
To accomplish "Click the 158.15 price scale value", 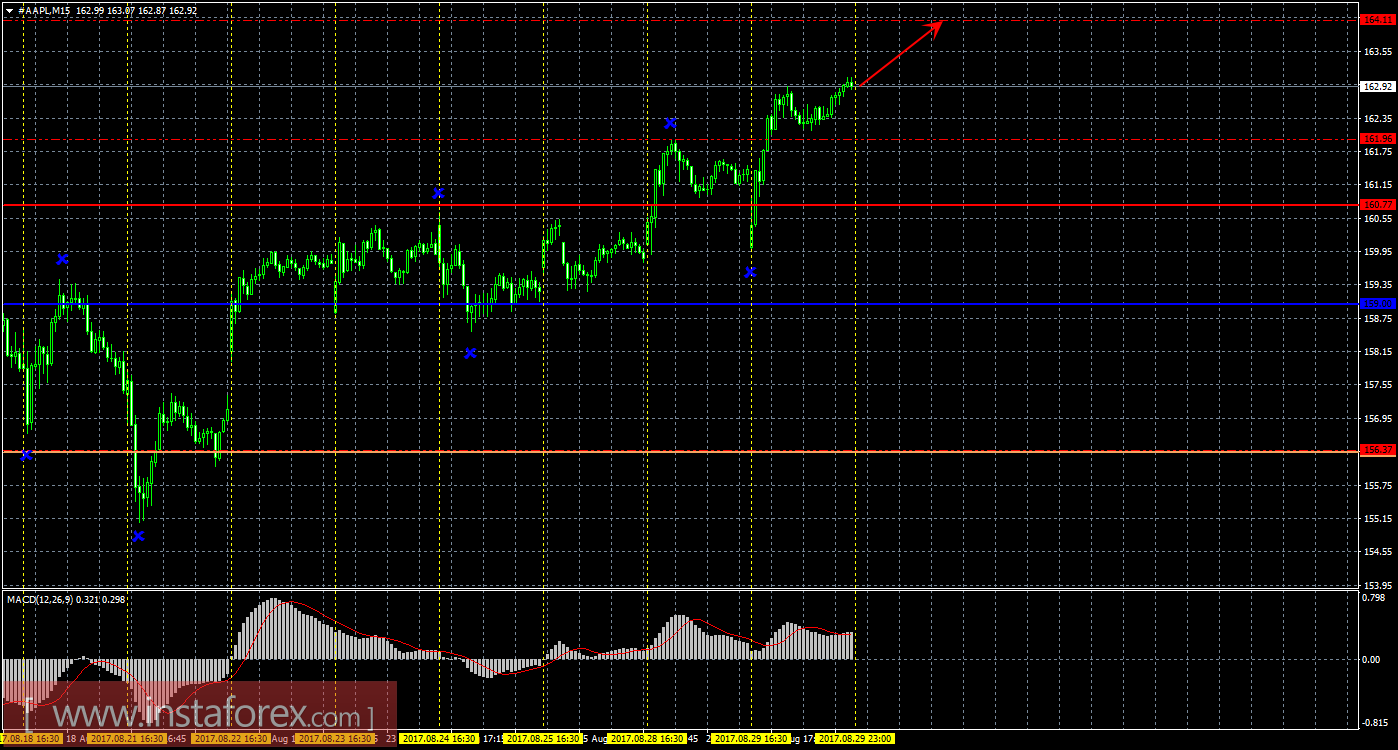I will pos(1377,352).
